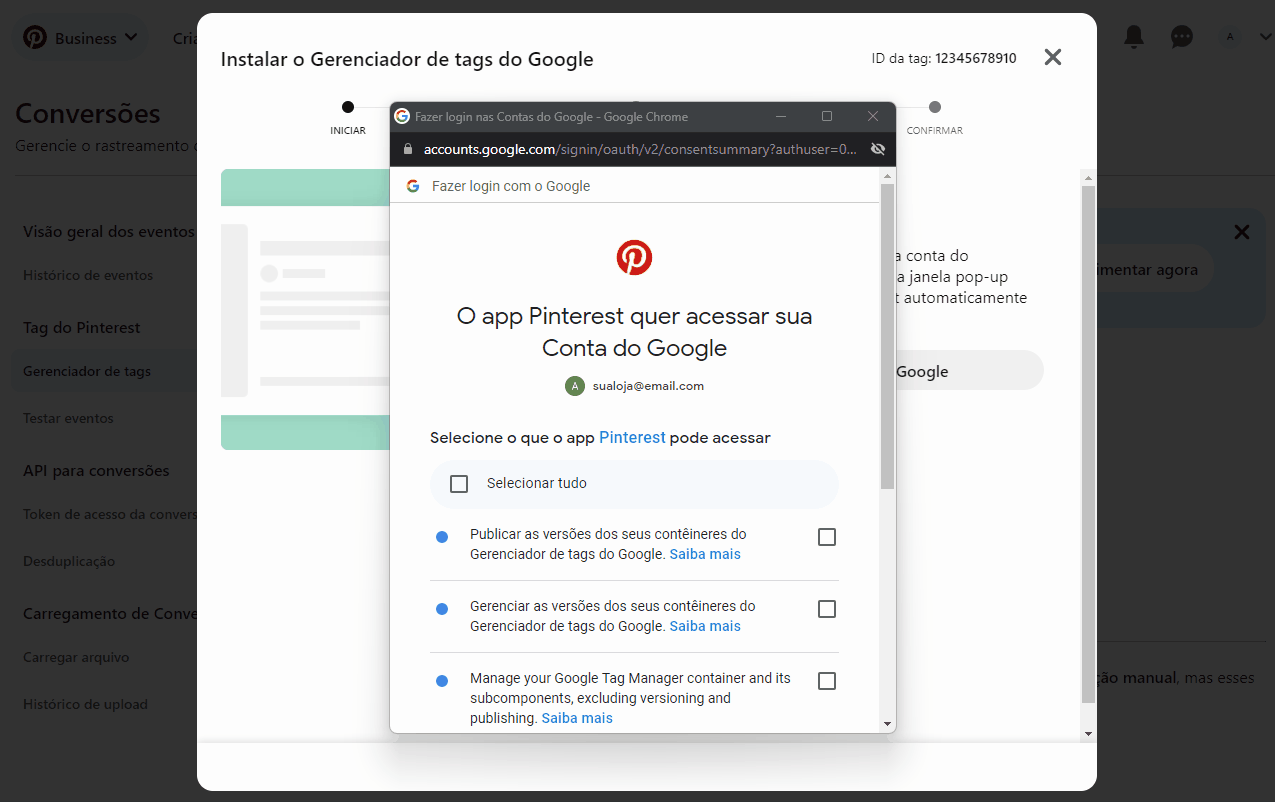Check the Selecionar tudo checkbox
This screenshot has height=802, width=1275.
459,484
